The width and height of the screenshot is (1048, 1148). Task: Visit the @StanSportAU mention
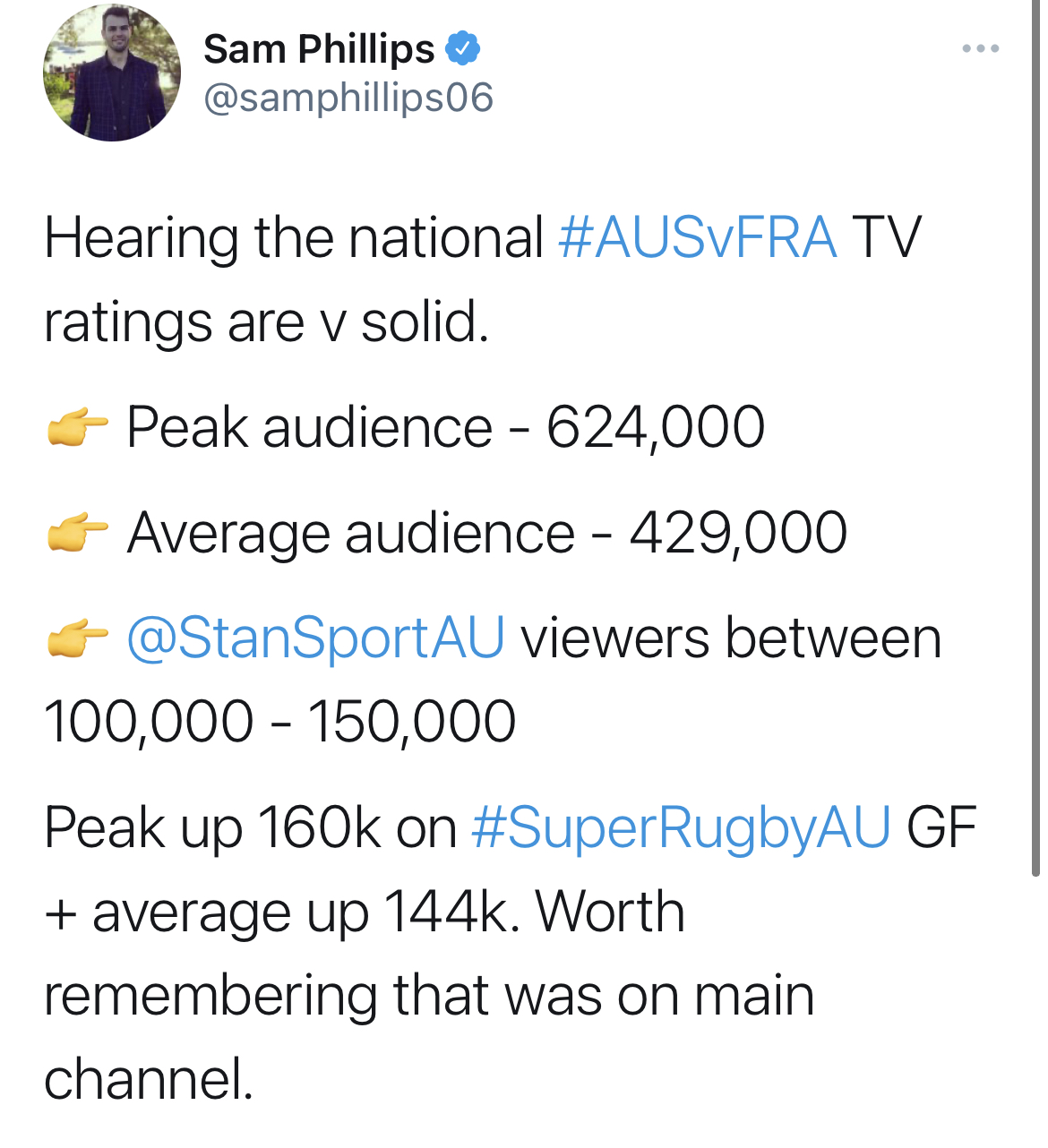click(x=315, y=638)
